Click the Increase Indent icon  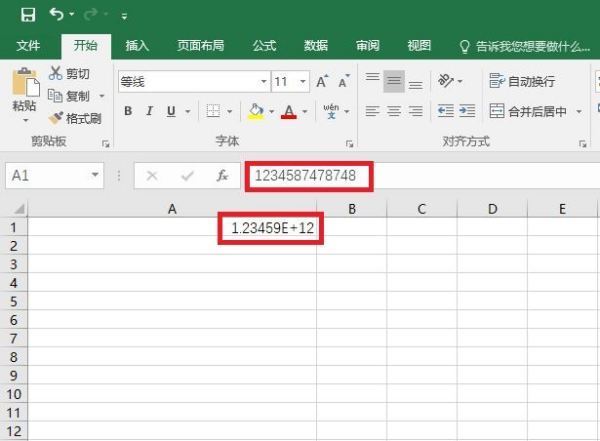point(468,111)
